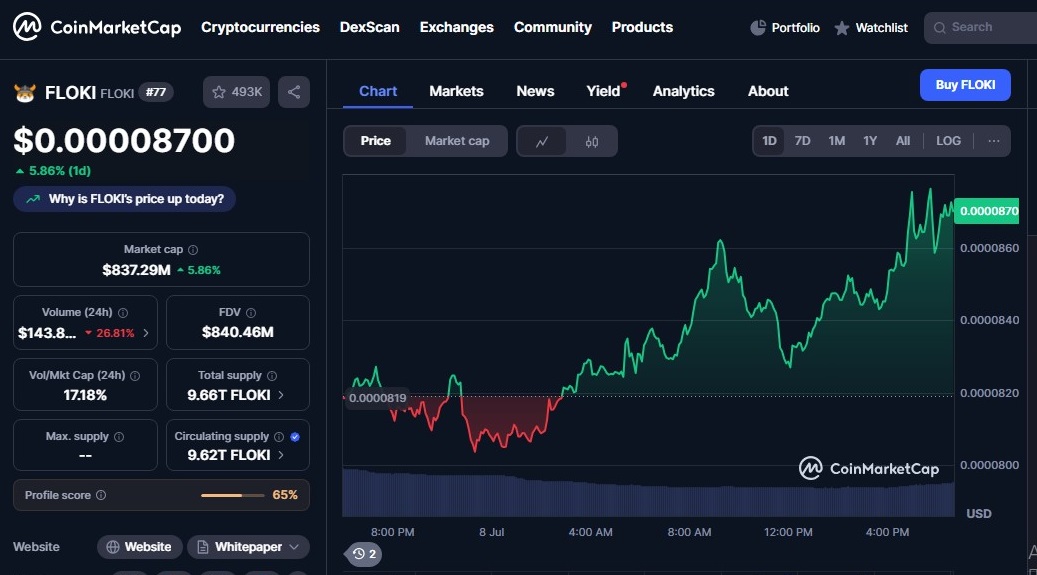Switch to line chart view
Image resolution: width=1037 pixels, height=575 pixels.
542,141
